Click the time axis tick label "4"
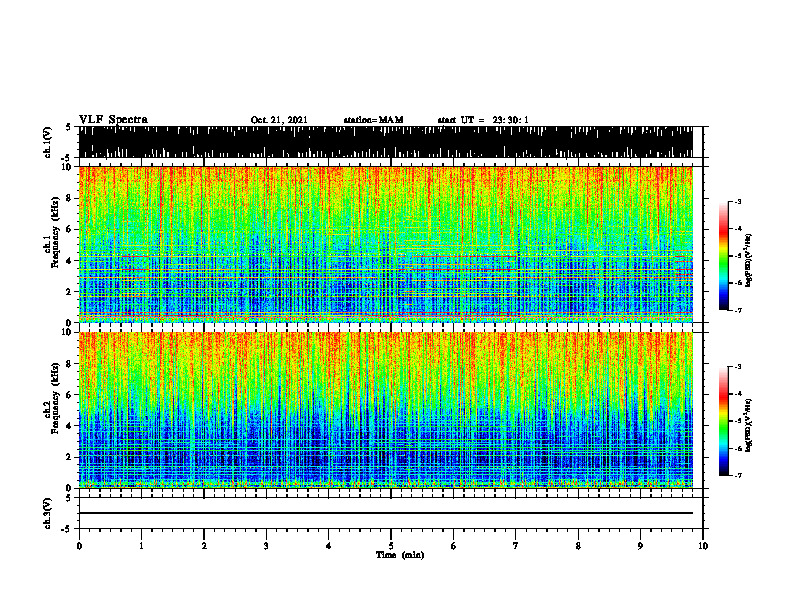The width and height of the screenshot is (792, 612). click(329, 546)
